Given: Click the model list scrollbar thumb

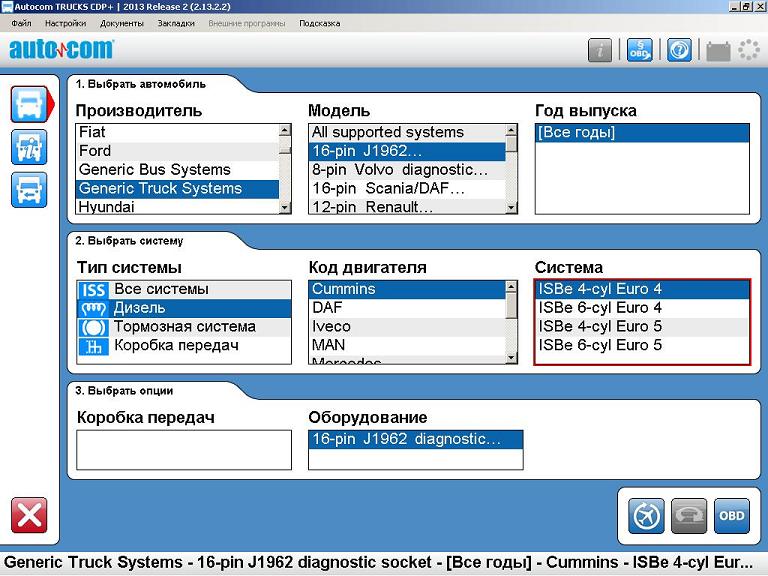Looking at the screenshot, I should (x=511, y=144).
